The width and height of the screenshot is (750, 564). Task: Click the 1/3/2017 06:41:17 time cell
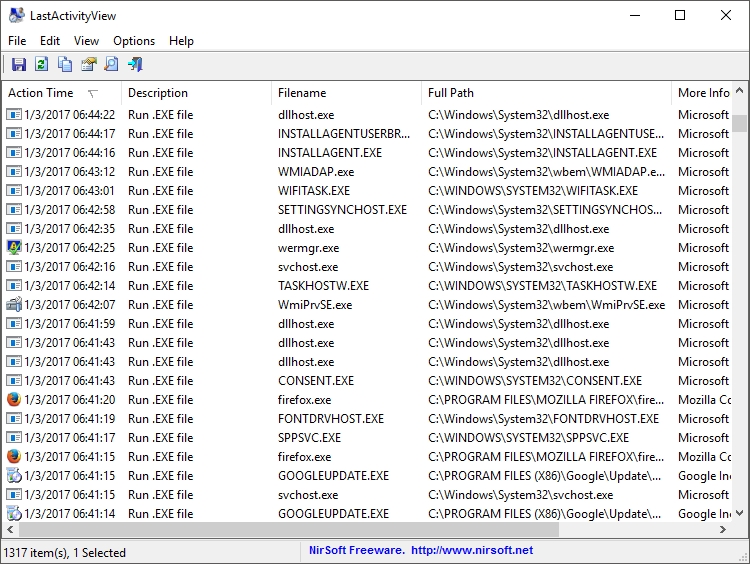[70, 438]
